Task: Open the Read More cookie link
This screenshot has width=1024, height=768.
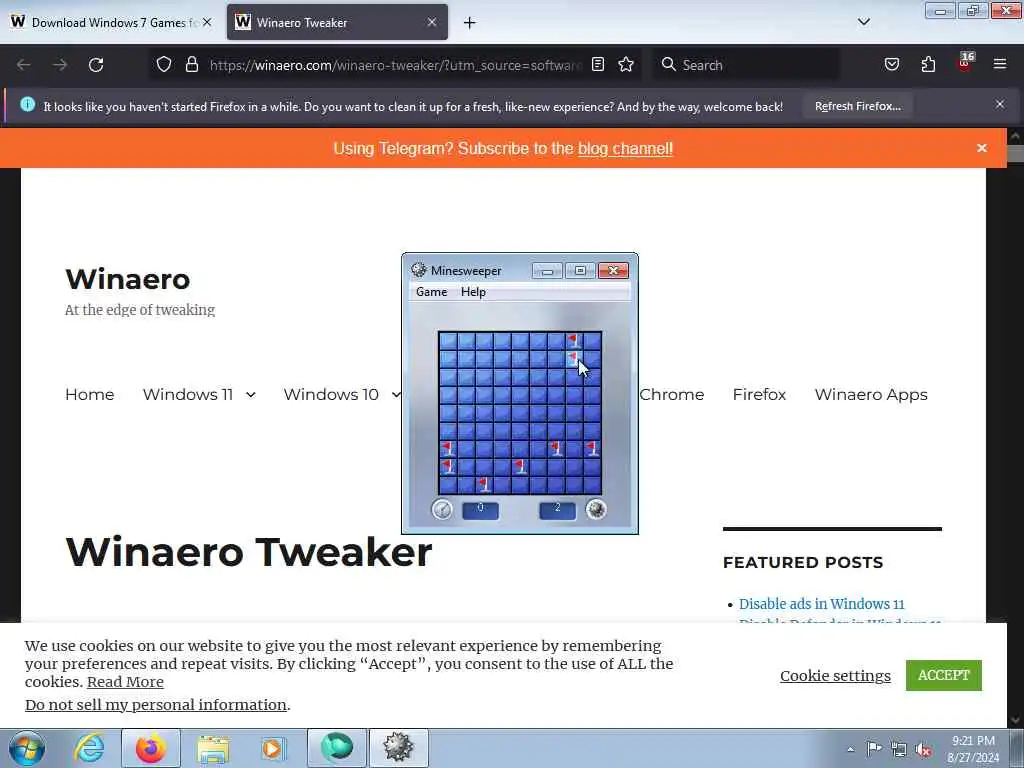Action: point(125,682)
